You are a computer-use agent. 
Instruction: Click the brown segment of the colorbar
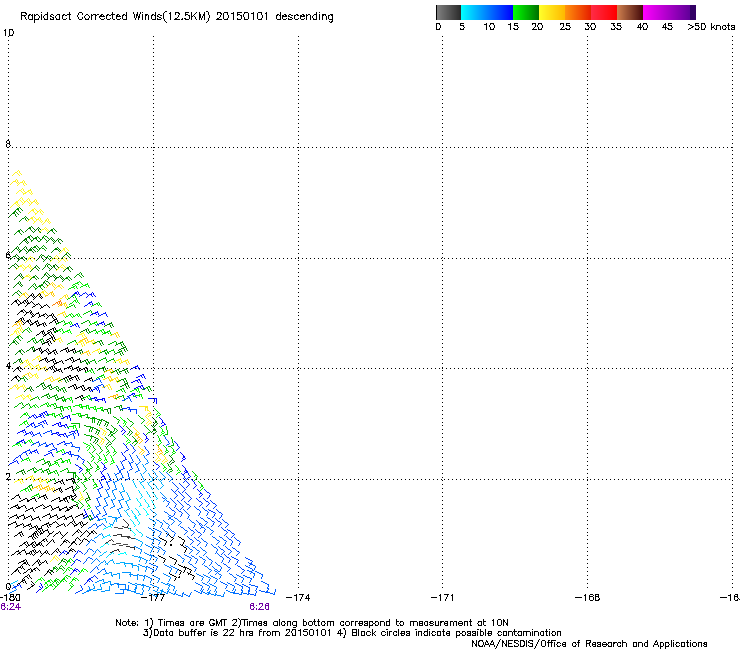(x=630, y=12)
